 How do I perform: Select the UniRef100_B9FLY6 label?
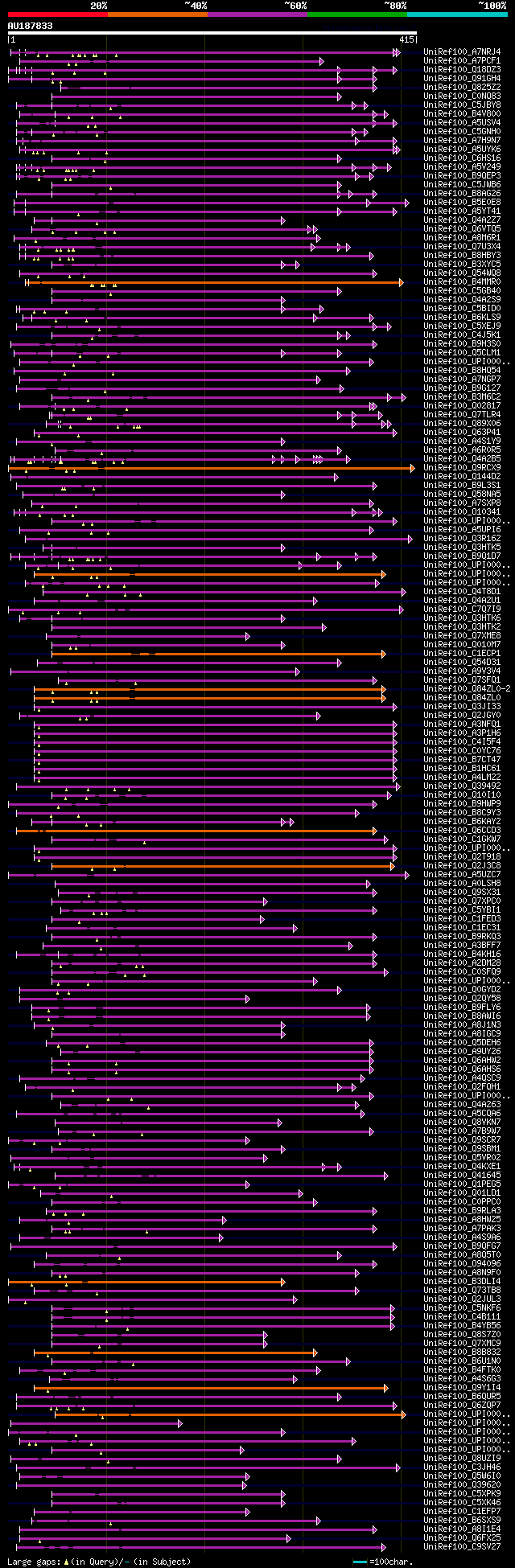pos(463,1008)
